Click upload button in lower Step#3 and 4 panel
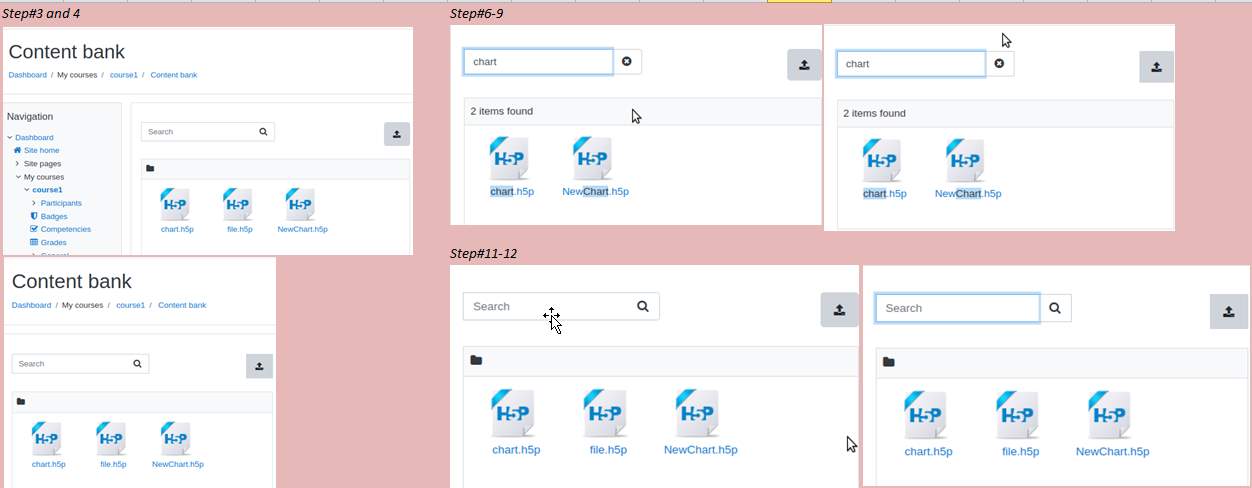Viewport: 1252px width, 488px height. coord(259,366)
